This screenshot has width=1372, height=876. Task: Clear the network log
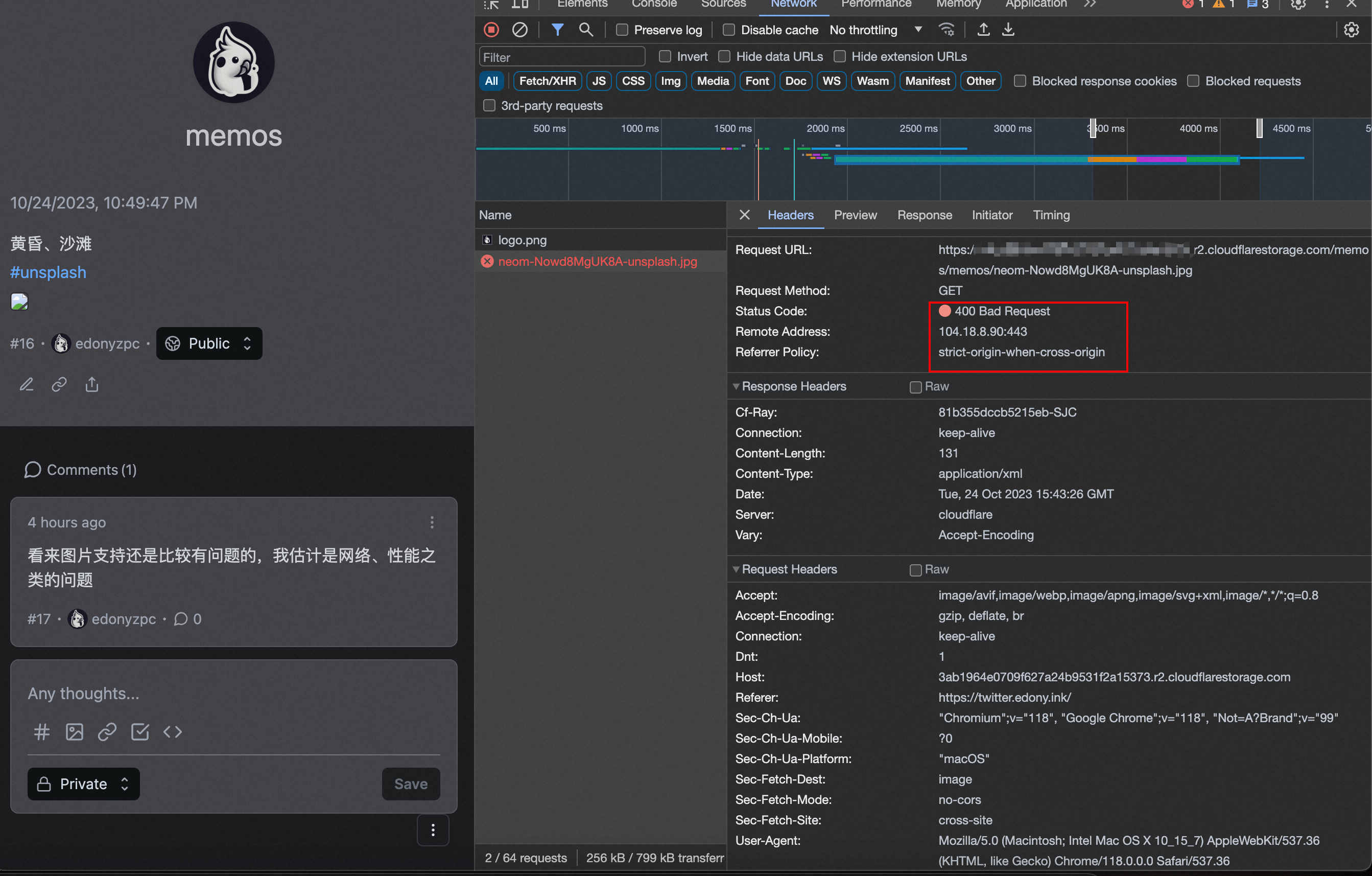519,30
